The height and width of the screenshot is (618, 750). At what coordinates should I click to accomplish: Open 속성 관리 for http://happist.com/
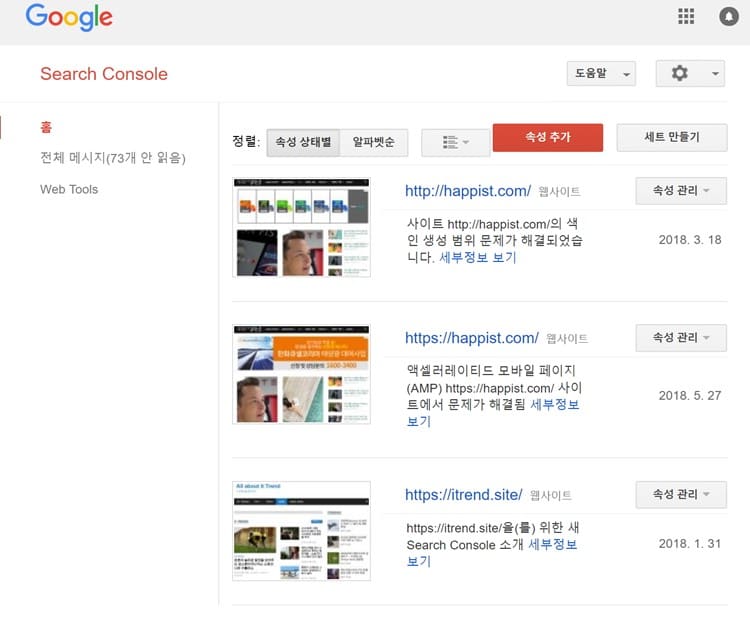coord(681,191)
